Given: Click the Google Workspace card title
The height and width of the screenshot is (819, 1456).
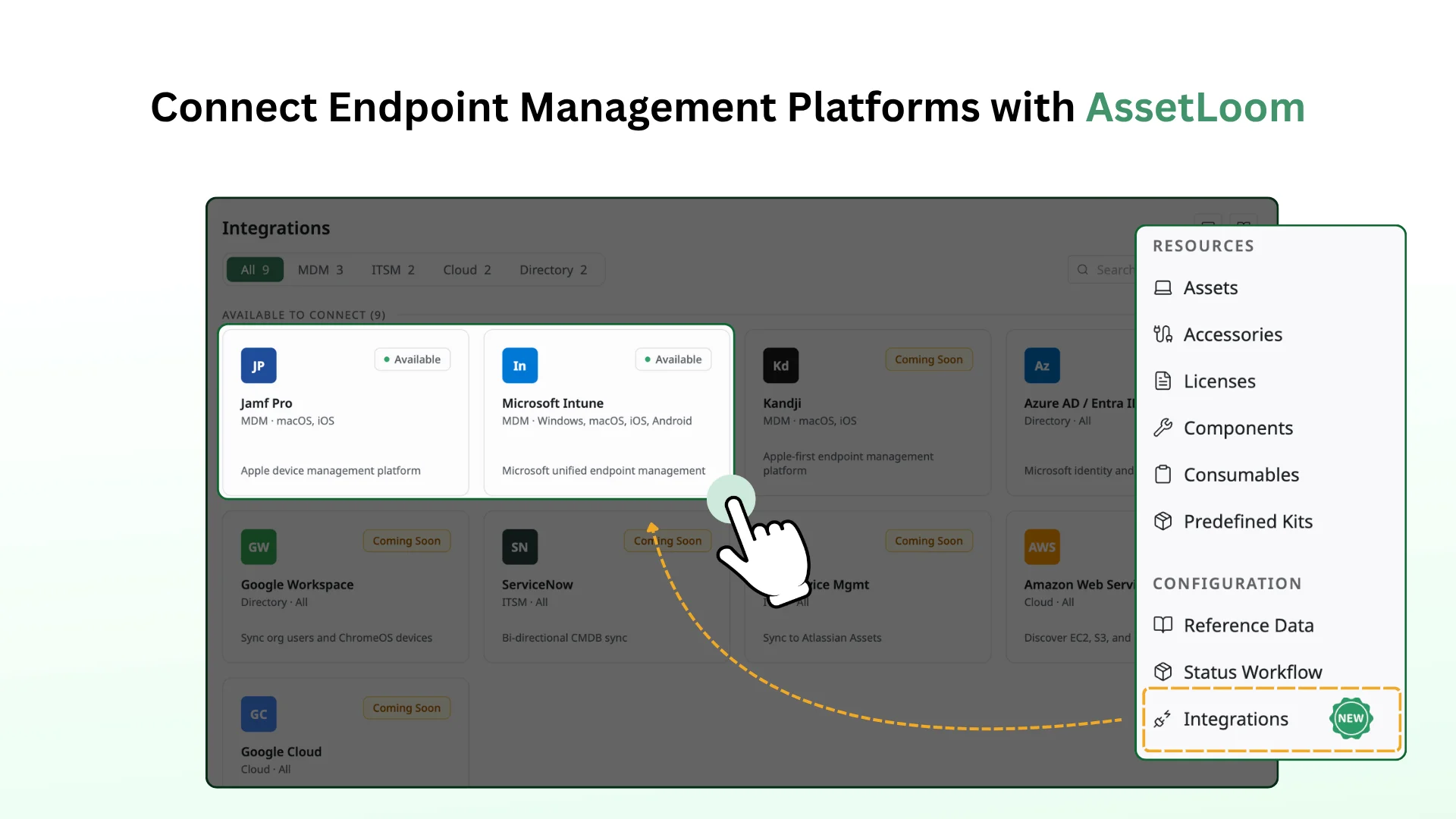Looking at the screenshot, I should tap(297, 585).
